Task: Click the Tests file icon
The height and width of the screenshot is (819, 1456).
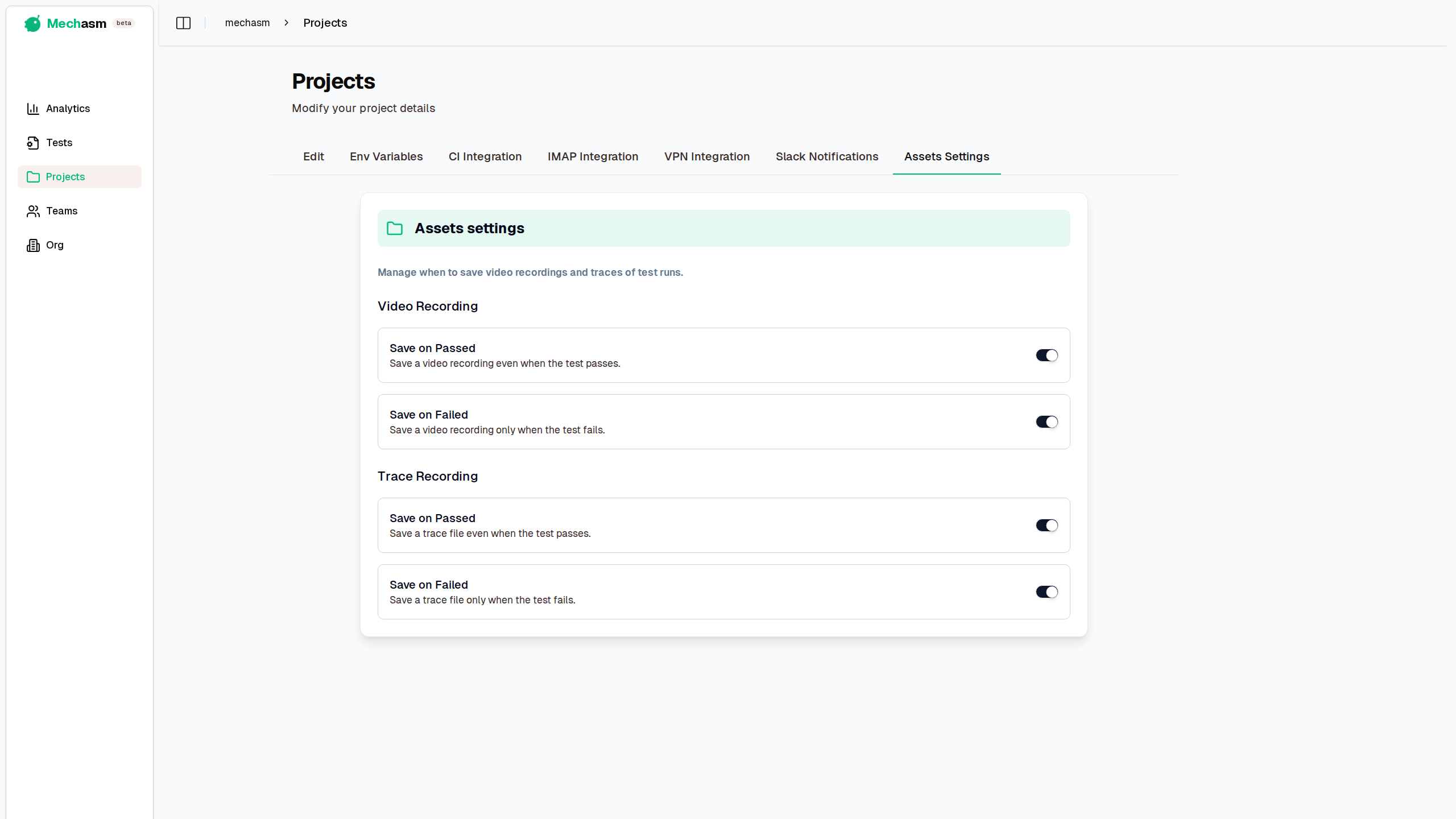Action: [x=33, y=143]
